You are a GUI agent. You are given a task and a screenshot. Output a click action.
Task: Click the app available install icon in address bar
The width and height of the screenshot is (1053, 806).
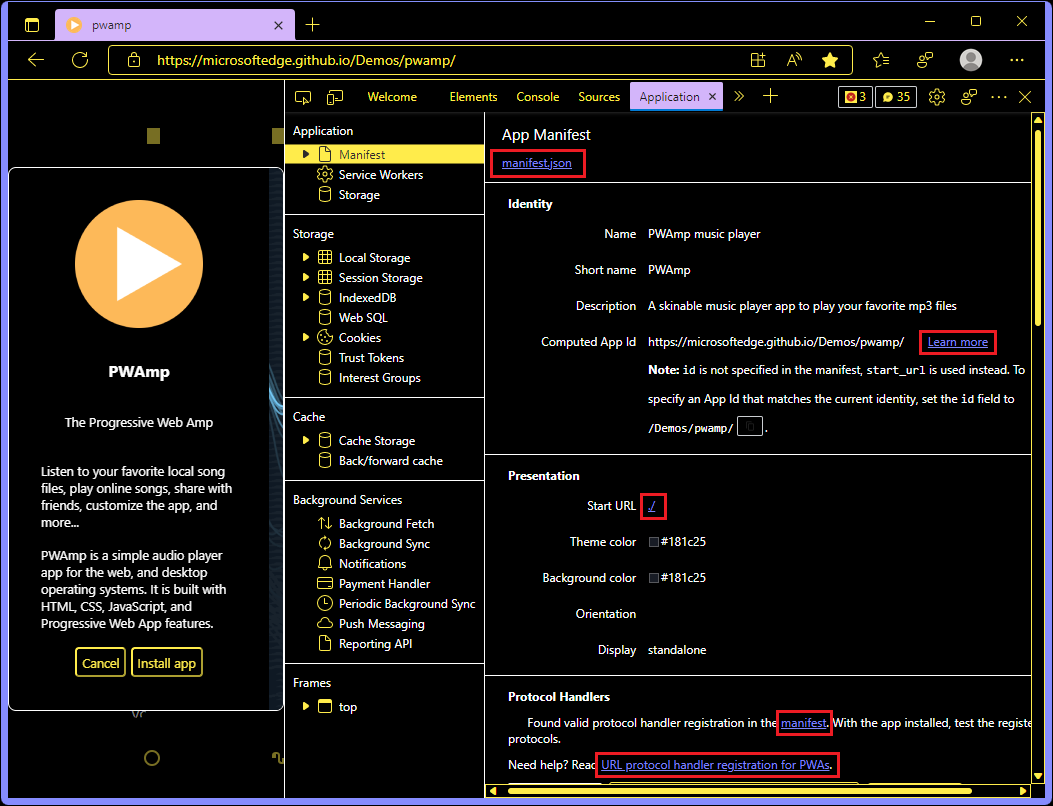tap(758, 60)
